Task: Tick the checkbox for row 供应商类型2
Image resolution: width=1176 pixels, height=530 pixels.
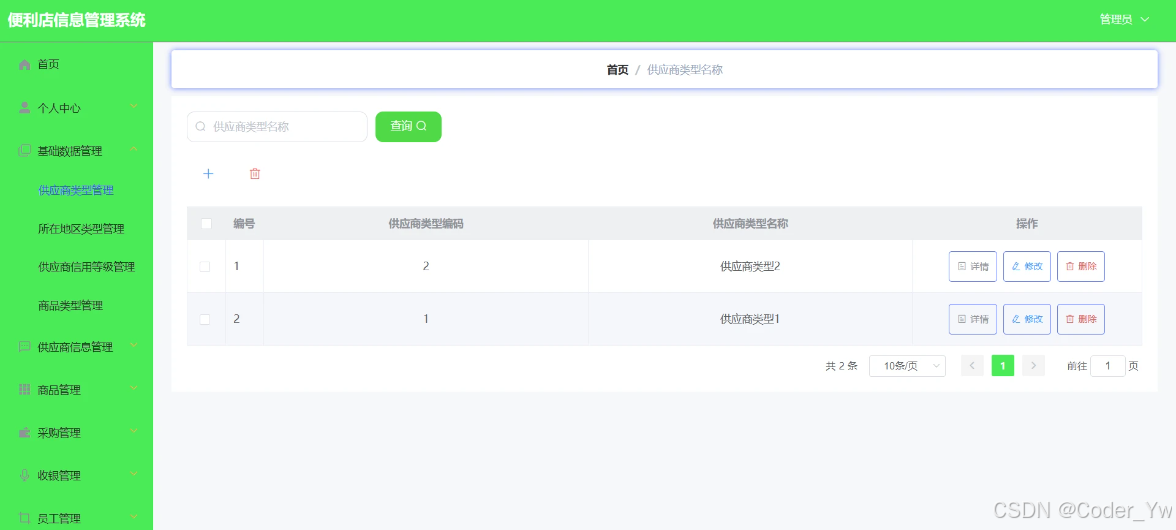Action: (x=205, y=266)
